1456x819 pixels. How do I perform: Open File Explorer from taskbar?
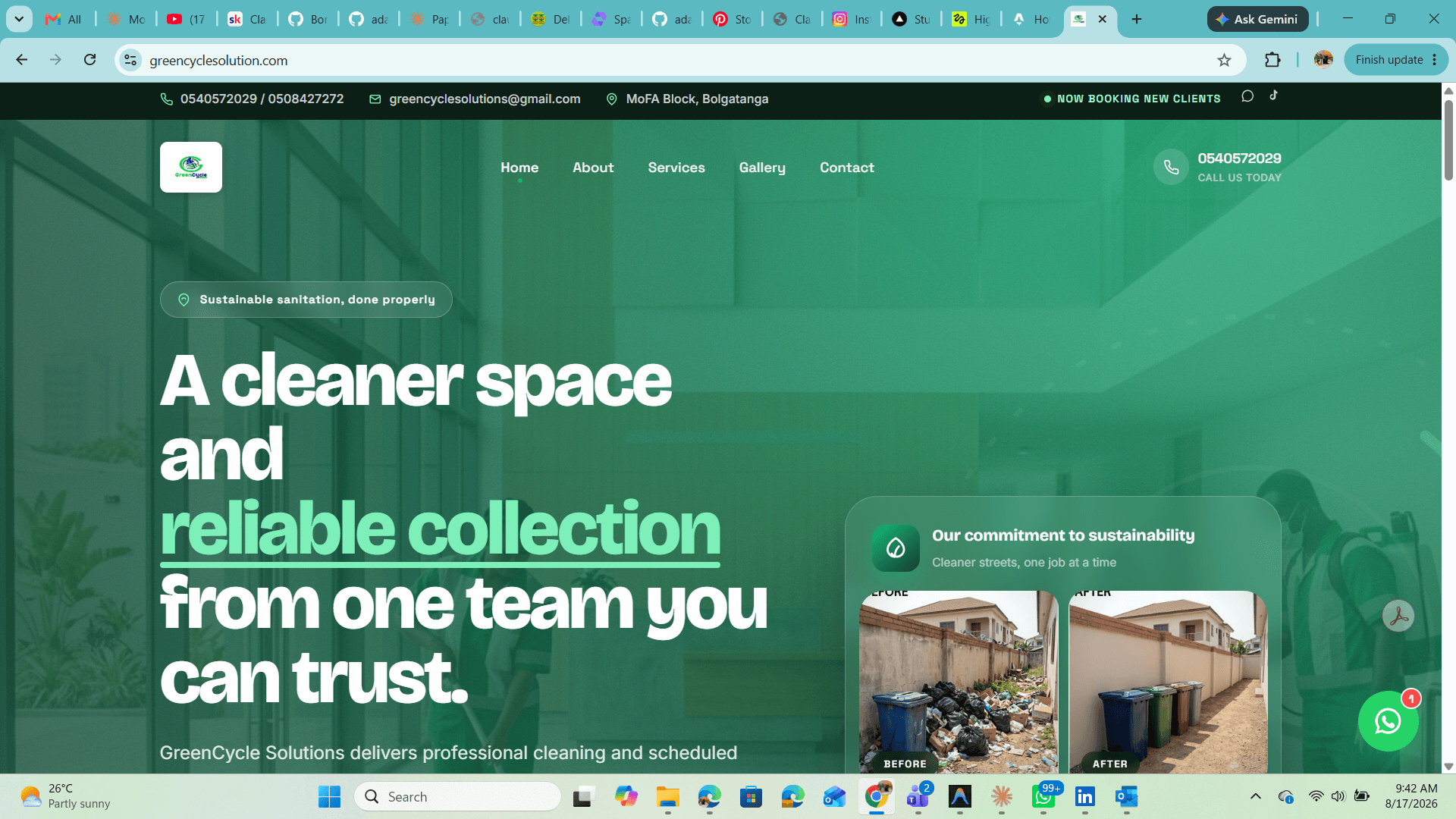point(667,796)
